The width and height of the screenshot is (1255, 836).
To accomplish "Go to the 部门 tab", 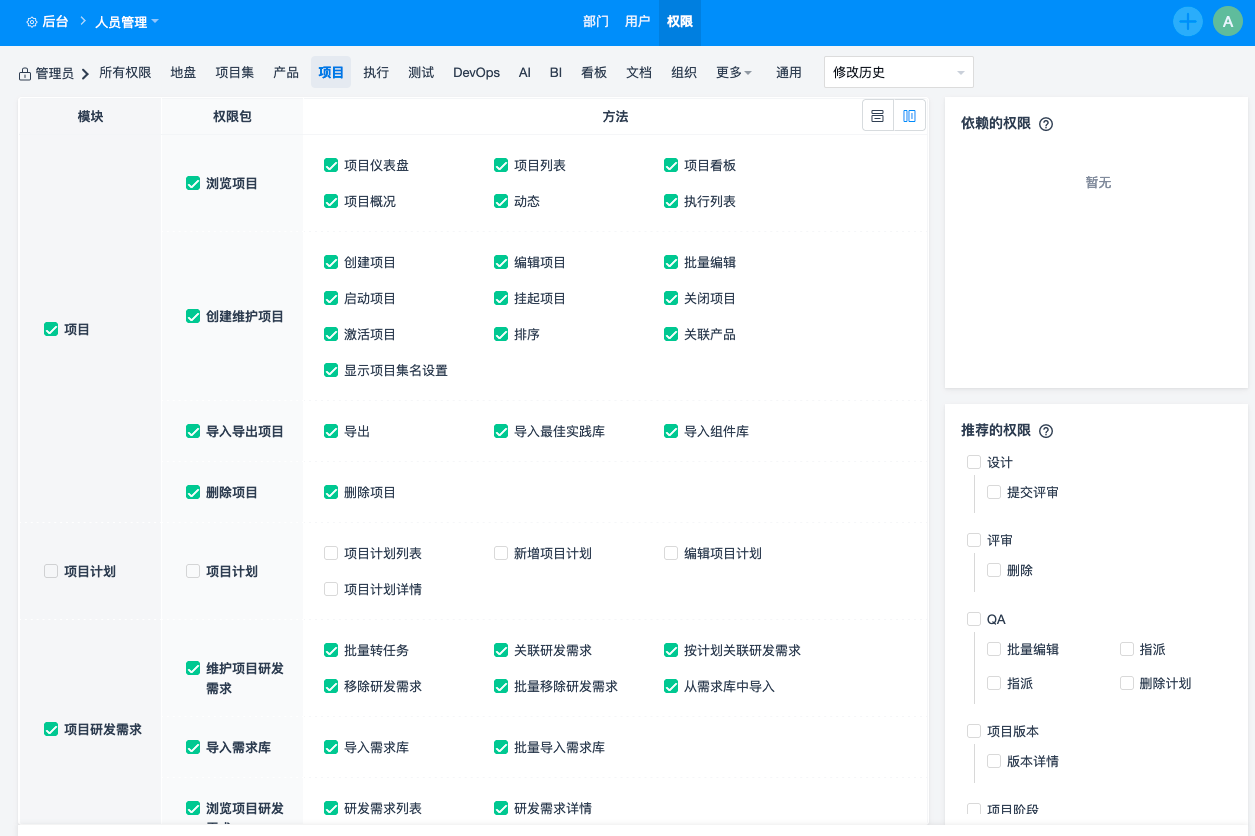I will point(596,22).
